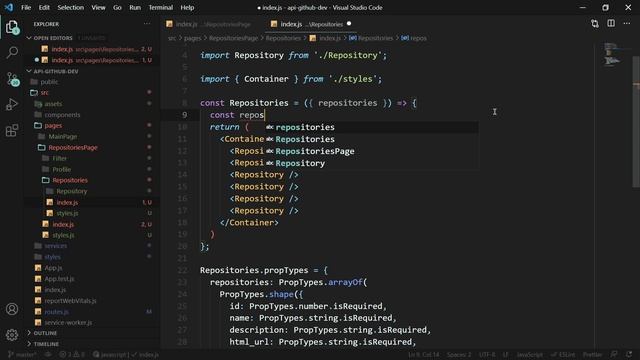Click the master branch indicator
Viewport: 640px width, 360px height.
coord(22,354)
